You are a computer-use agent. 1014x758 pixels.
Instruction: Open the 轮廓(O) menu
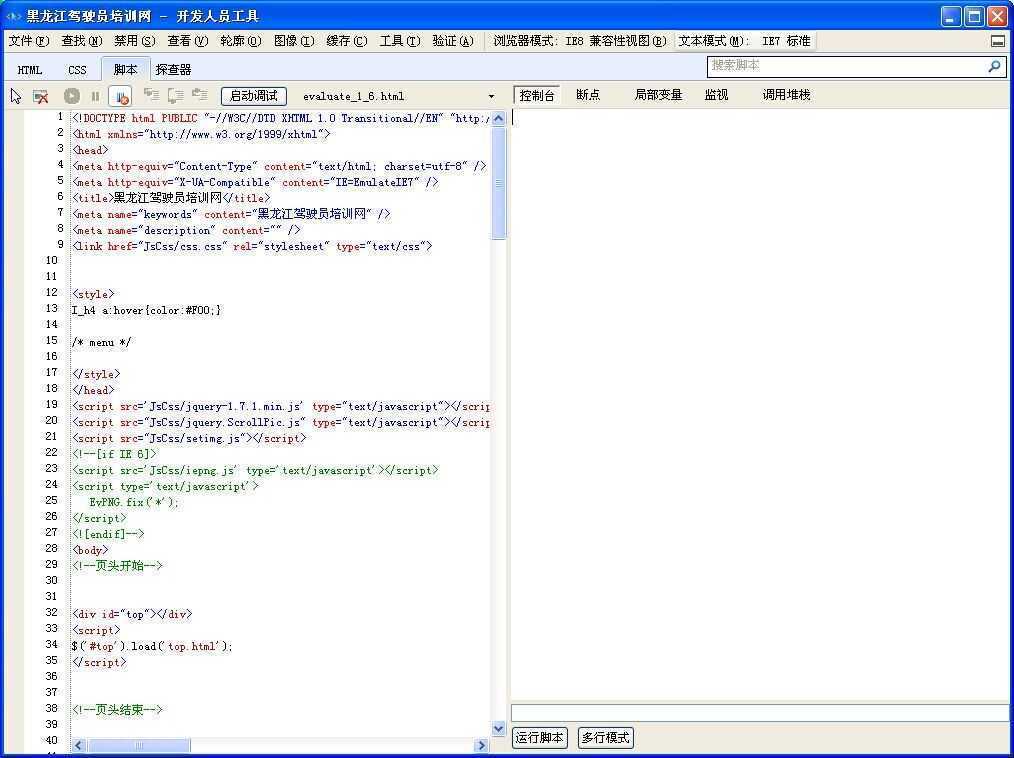tap(241, 41)
